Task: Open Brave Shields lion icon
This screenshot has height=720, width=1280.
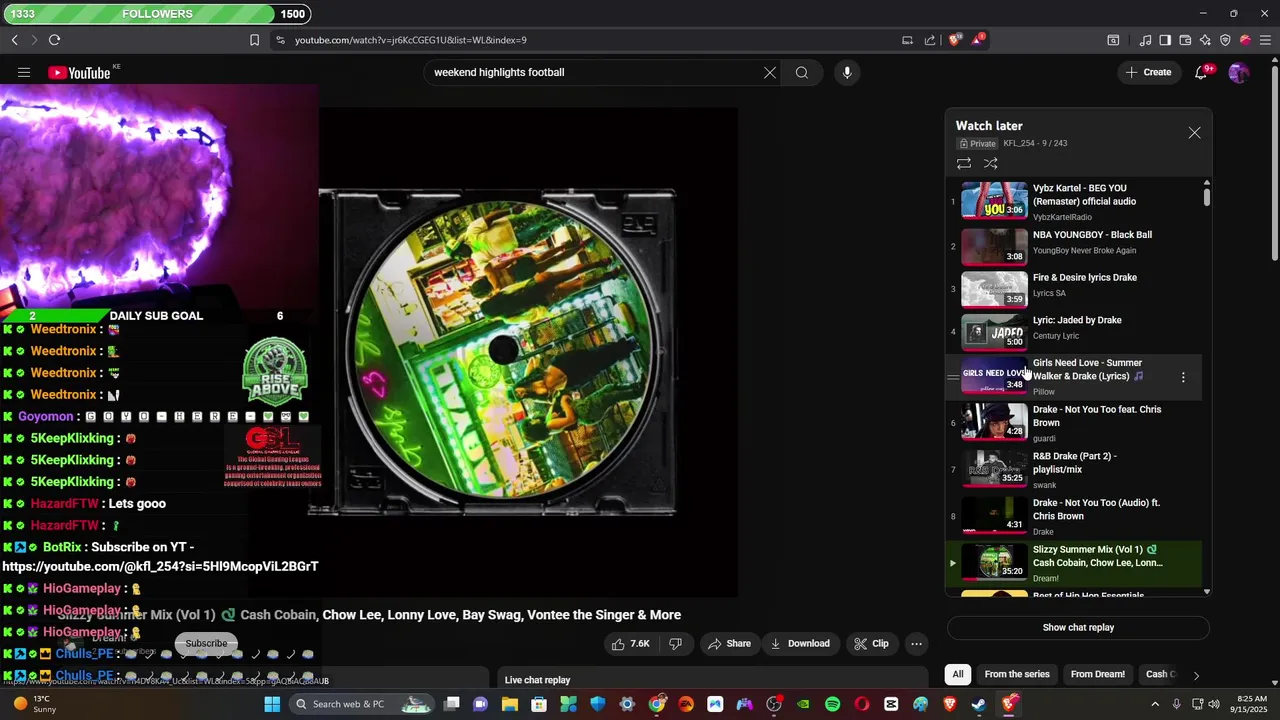Action: [955, 40]
